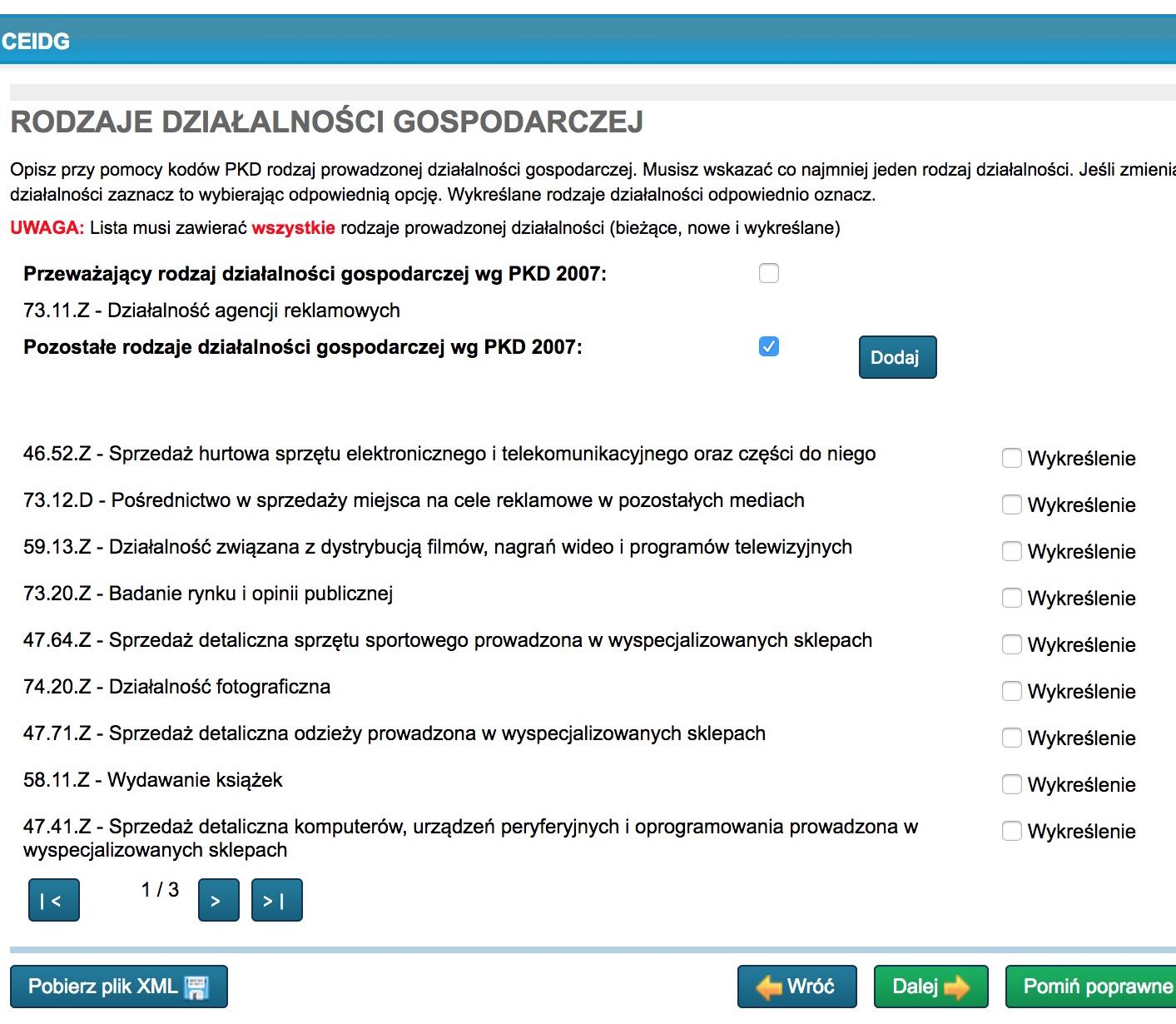Select the 47.71.Z sprzedaż odzieży row text
Screen dimensions: 1176x1024
point(394,733)
